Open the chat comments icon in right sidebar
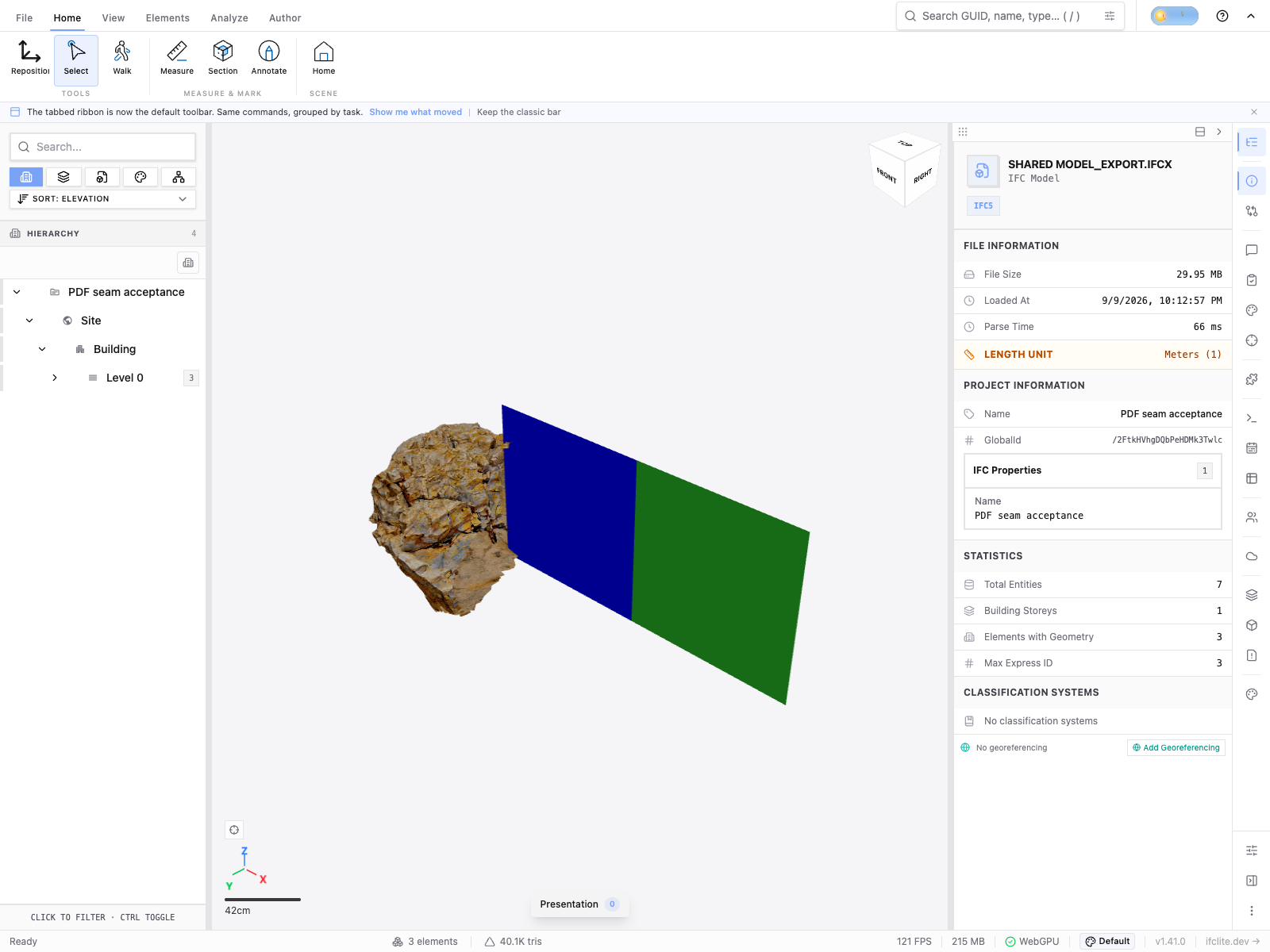Image resolution: width=1270 pixels, height=952 pixels. pos(1252,250)
